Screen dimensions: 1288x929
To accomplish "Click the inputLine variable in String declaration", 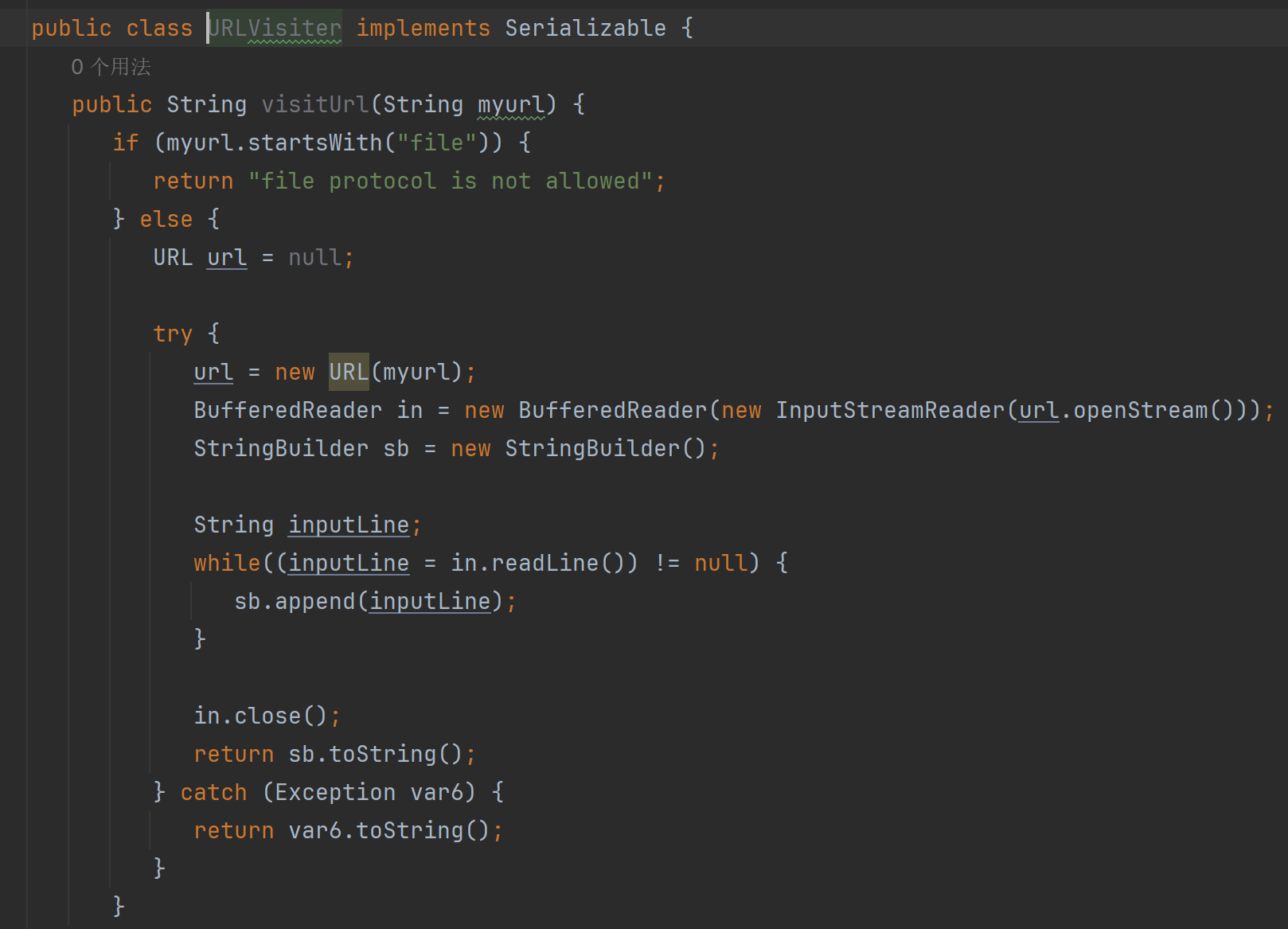I will tap(349, 525).
